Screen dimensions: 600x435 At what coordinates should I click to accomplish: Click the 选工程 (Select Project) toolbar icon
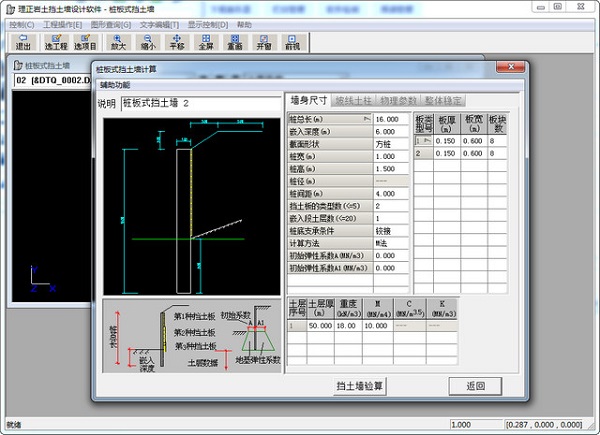[58, 42]
